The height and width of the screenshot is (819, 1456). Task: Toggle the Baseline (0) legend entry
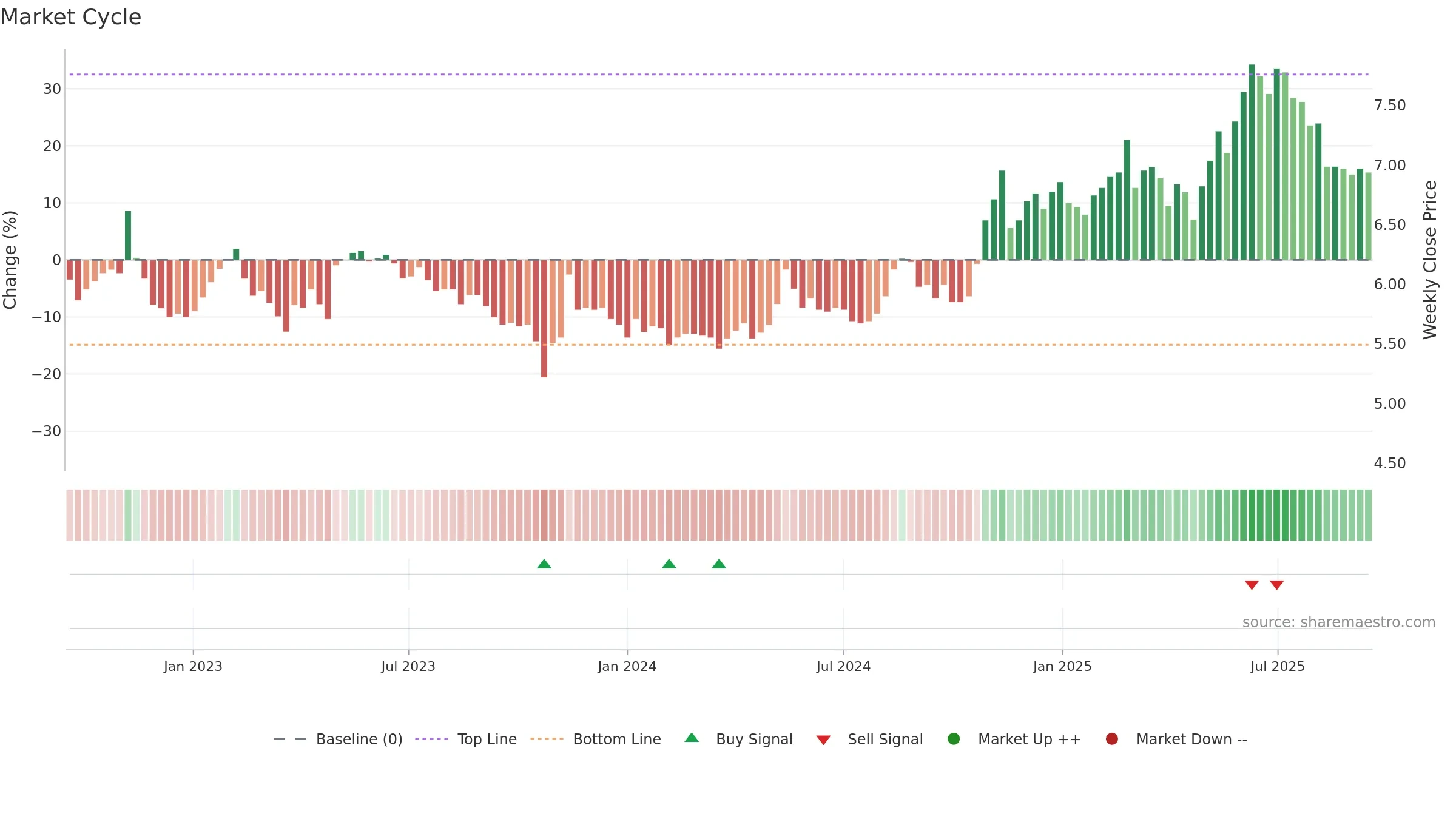tap(338, 739)
